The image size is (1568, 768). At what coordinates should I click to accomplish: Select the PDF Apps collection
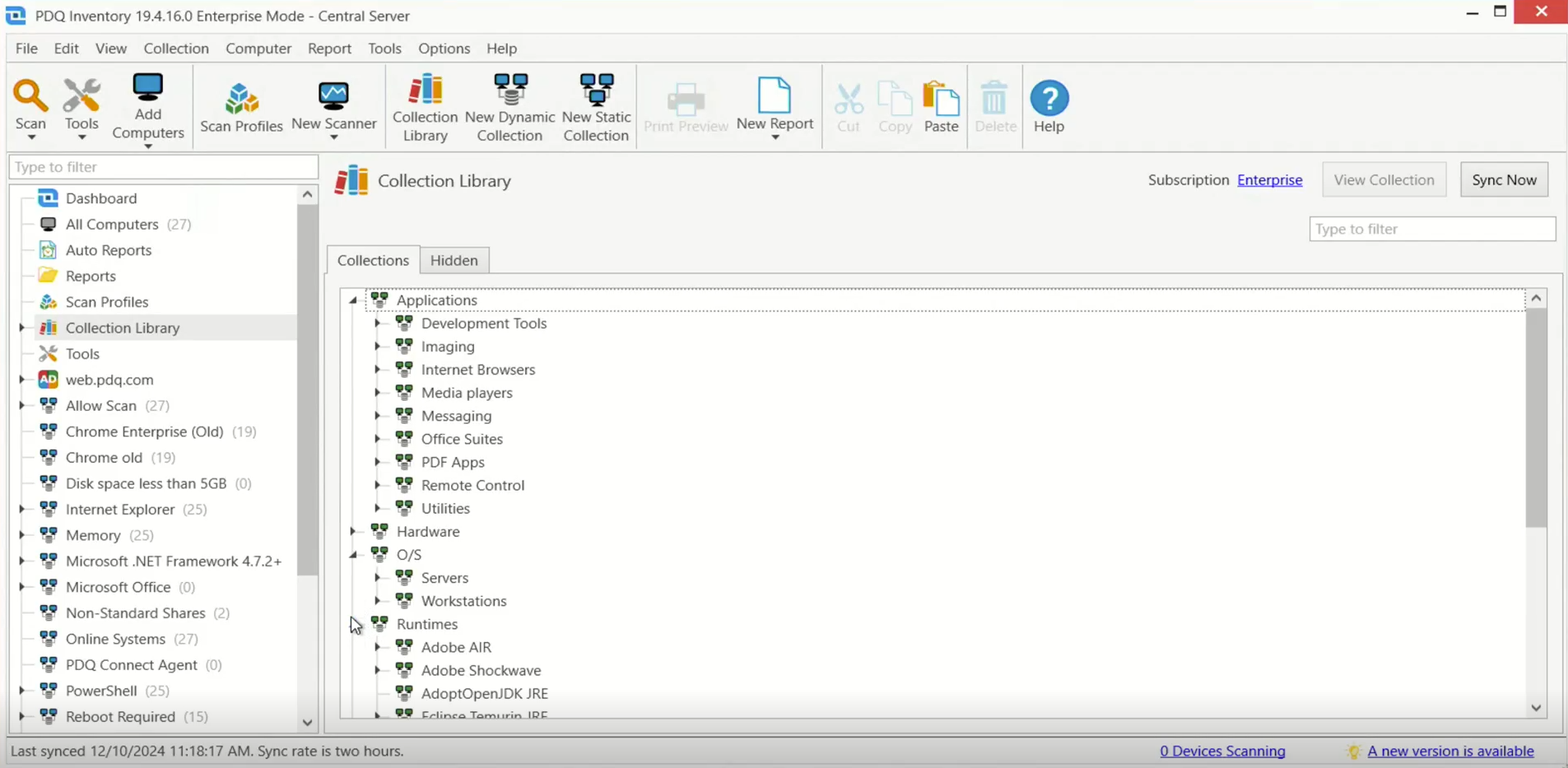click(x=453, y=463)
